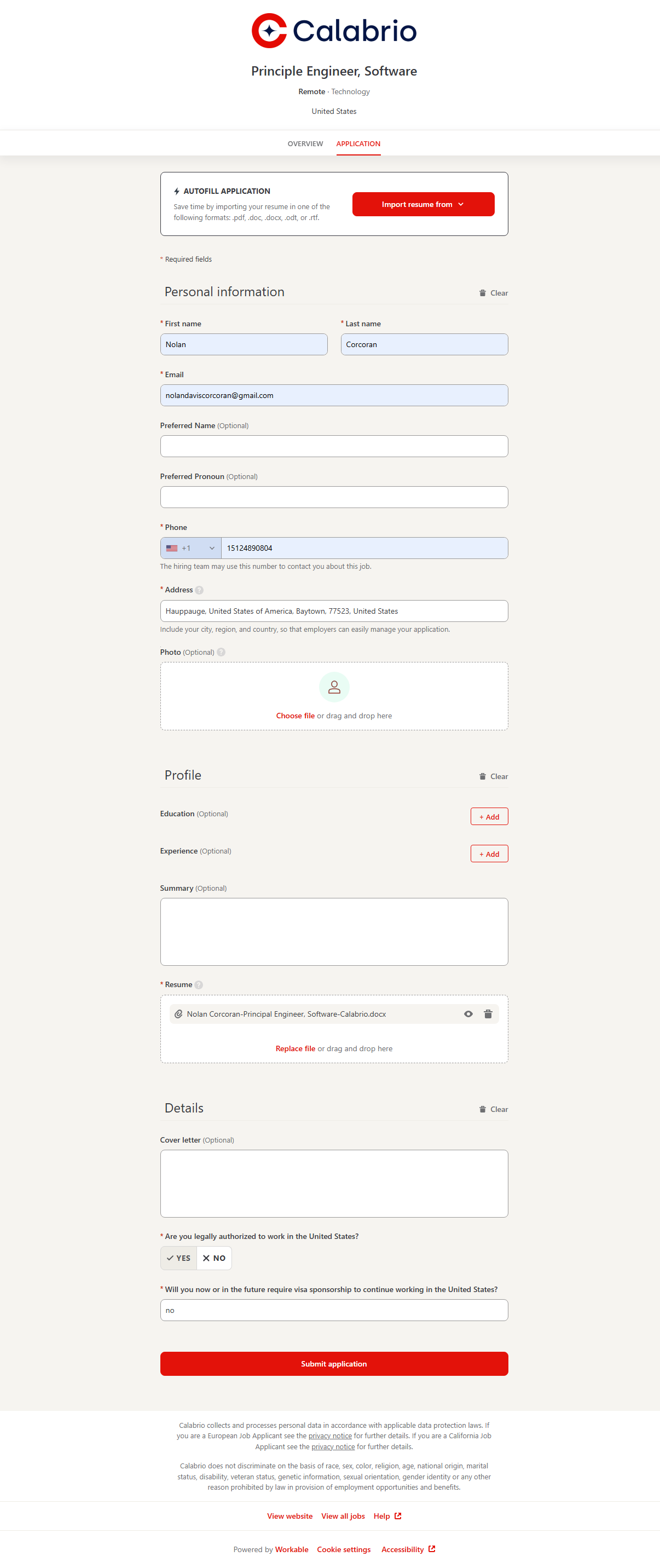Viewport: 660px width, 1568px height.
Task: Select NO for legally authorized to work
Action: 214,1258
